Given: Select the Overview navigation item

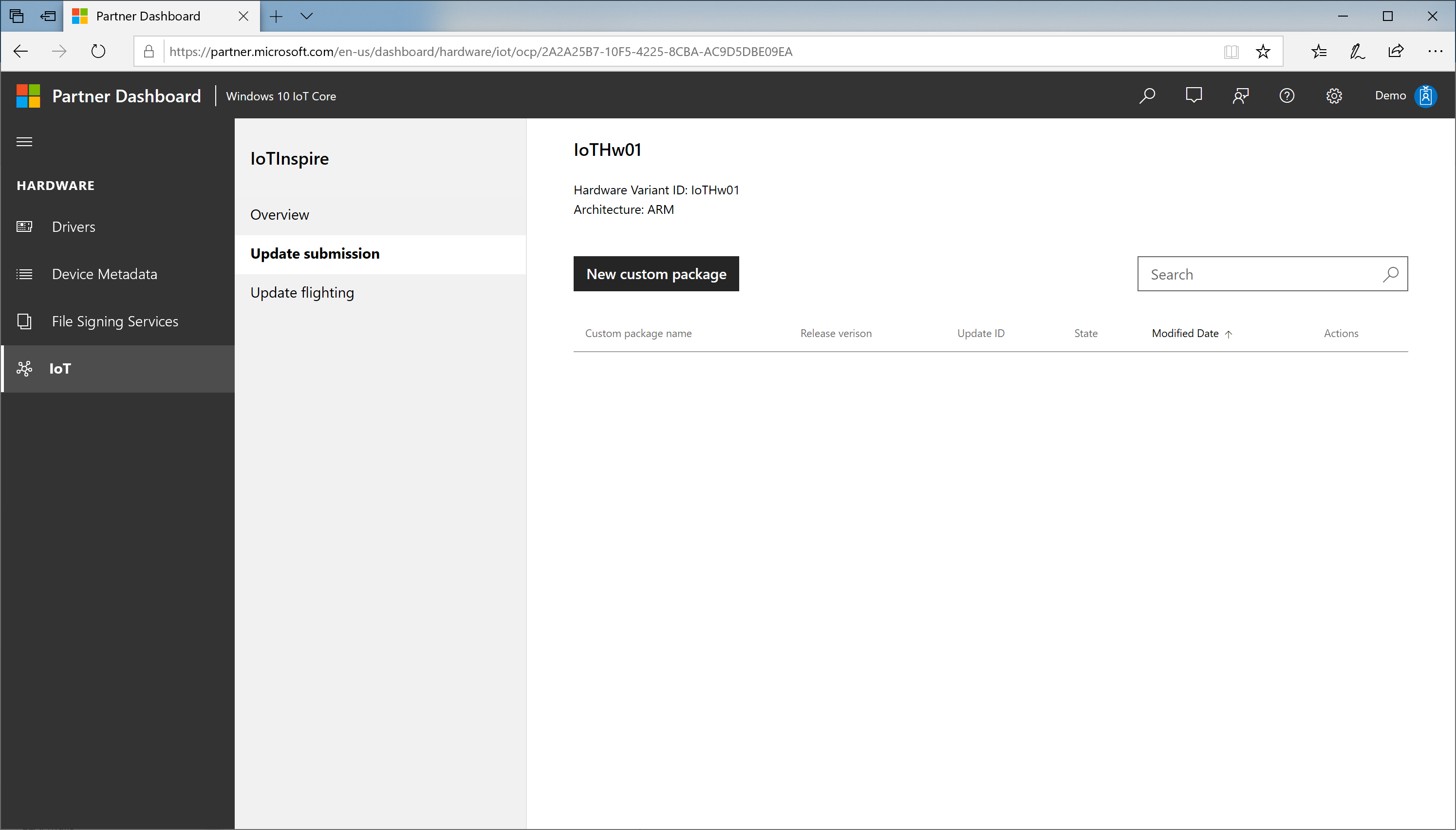Looking at the screenshot, I should pyautogui.click(x=279, y=214).
